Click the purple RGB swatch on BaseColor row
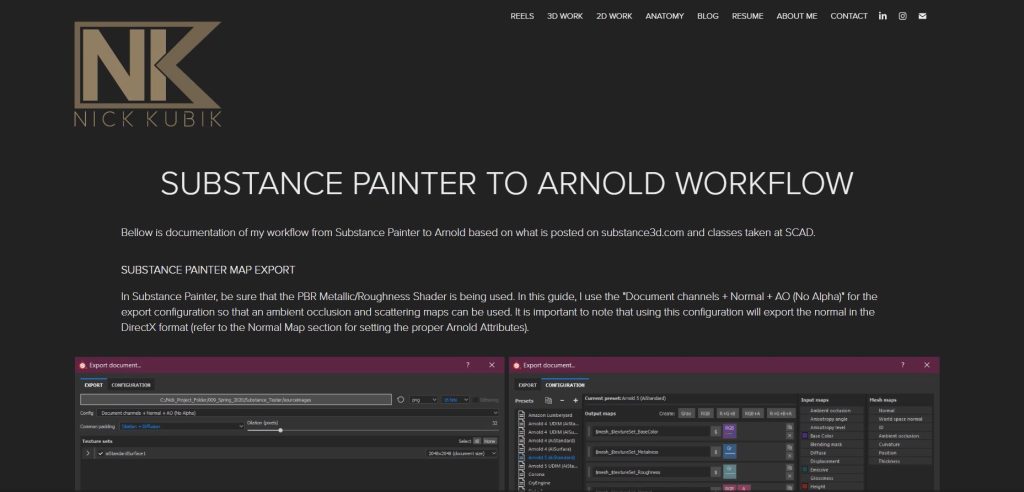The width and height of the screenshot is (1024, 492). tap(729, 431)
